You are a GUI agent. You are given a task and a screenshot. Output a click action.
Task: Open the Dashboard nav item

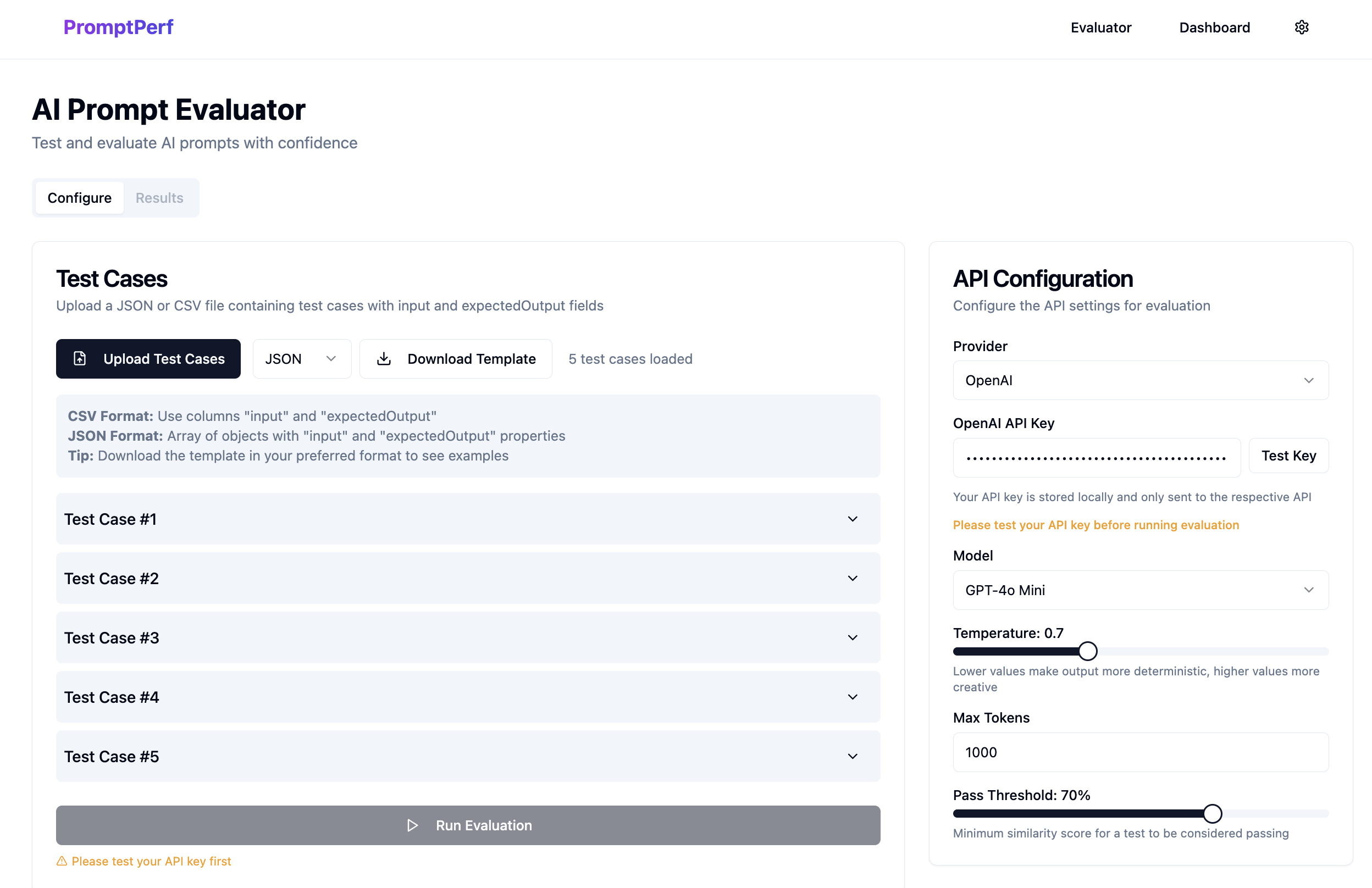[1214, 27]
